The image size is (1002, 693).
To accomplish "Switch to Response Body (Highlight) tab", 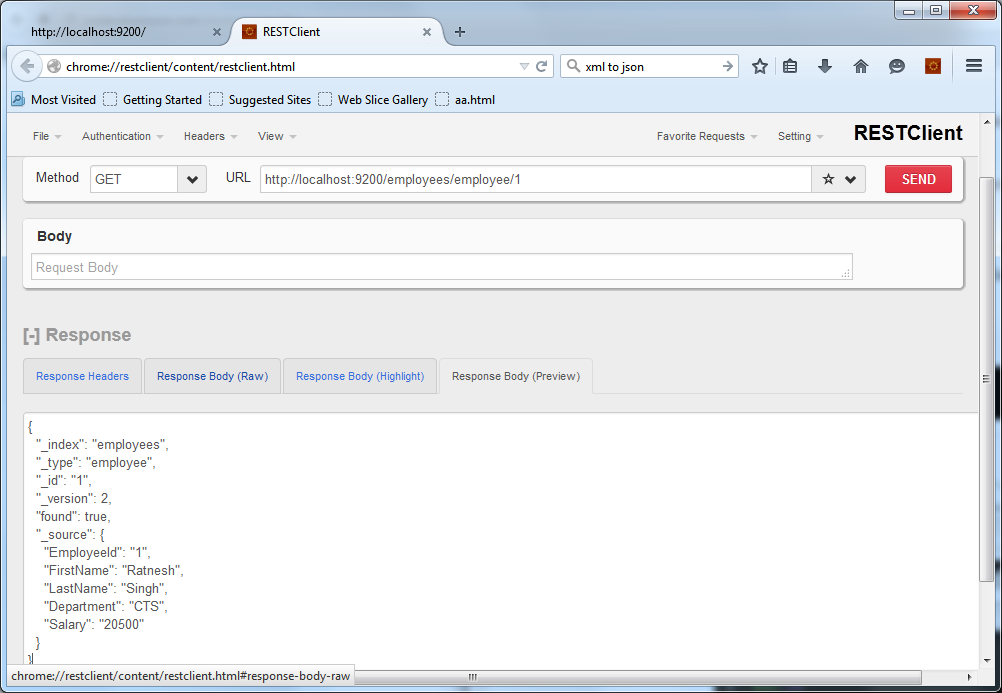I will point(360,376).
